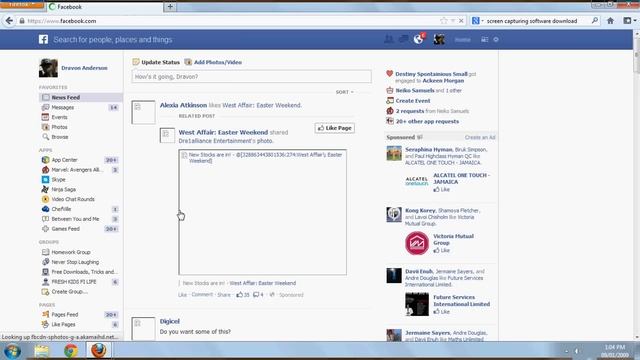Click the thumbs-up count icon on the post
This screenshot has width=640, height=360.
[240, 295]
